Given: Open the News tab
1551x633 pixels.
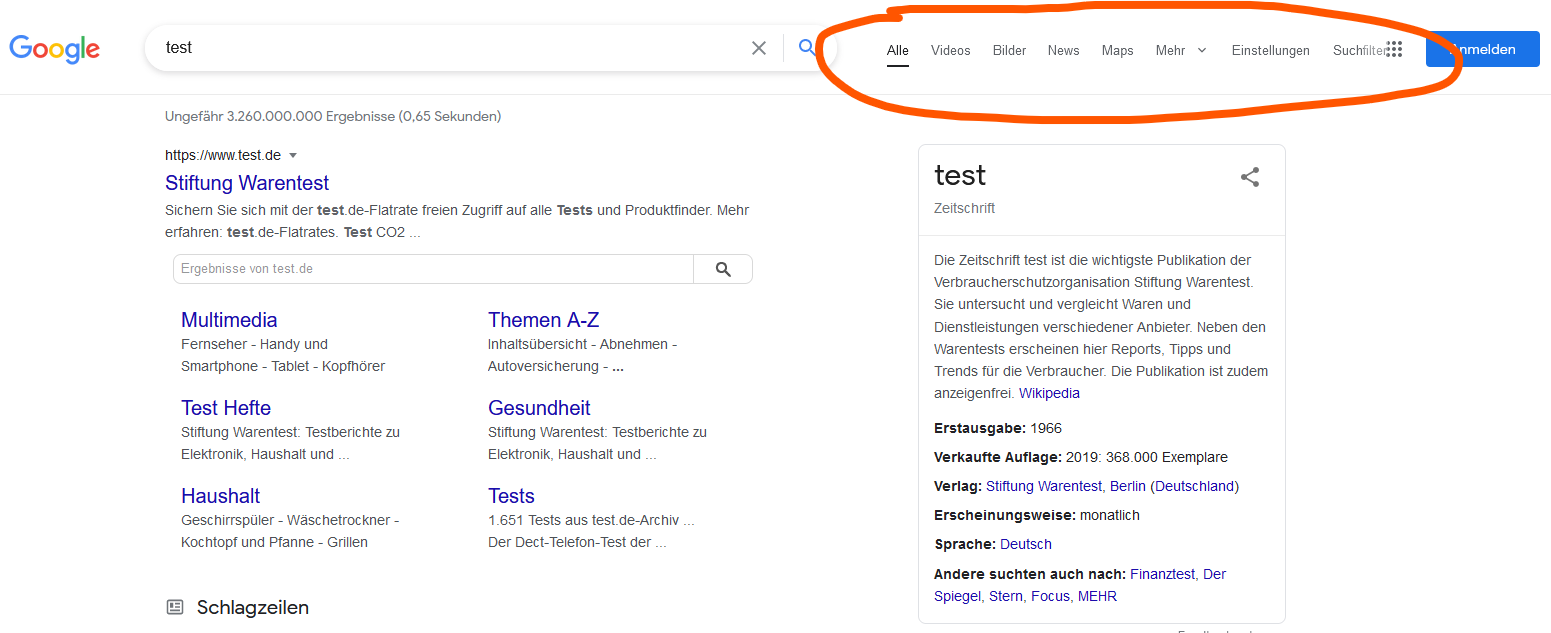Looking at the screenshot, I should [x=1064, y=50].
